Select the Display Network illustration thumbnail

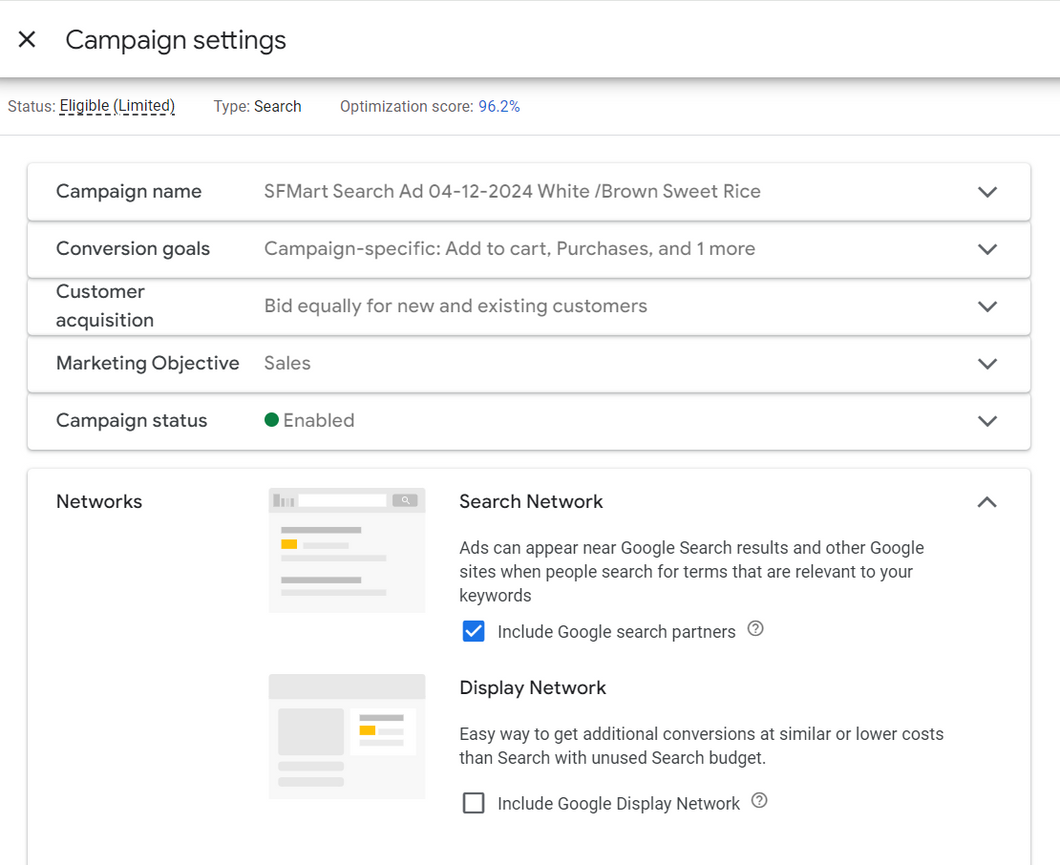tap(347, 736)
